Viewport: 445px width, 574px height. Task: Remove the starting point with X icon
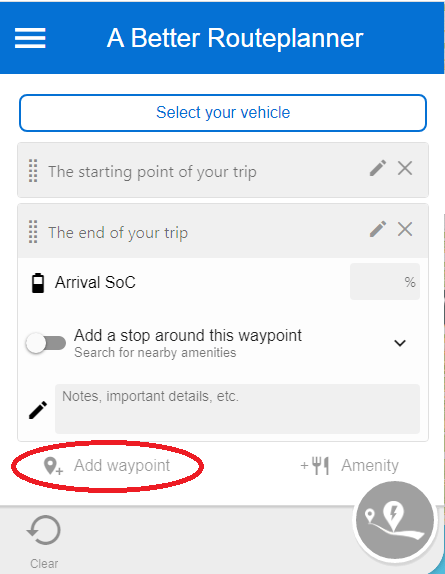[405, 168]
